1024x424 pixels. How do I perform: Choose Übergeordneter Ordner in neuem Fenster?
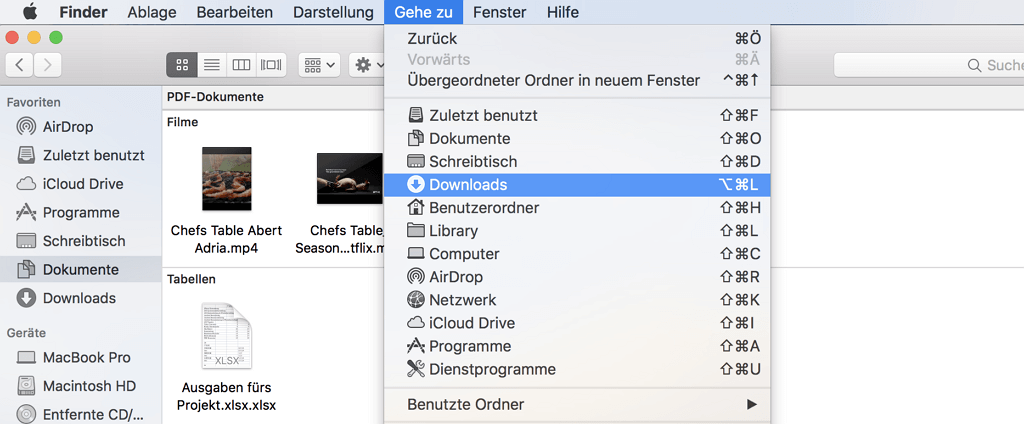click(x=577, y=80)
